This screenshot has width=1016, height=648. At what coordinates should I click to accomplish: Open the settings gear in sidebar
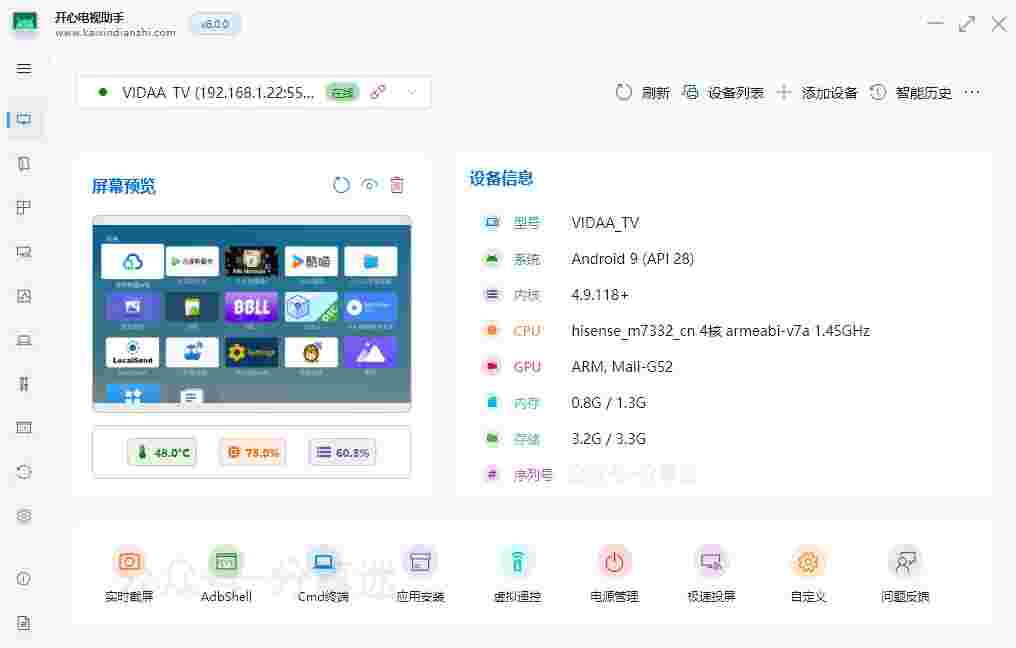coord(24,516)
